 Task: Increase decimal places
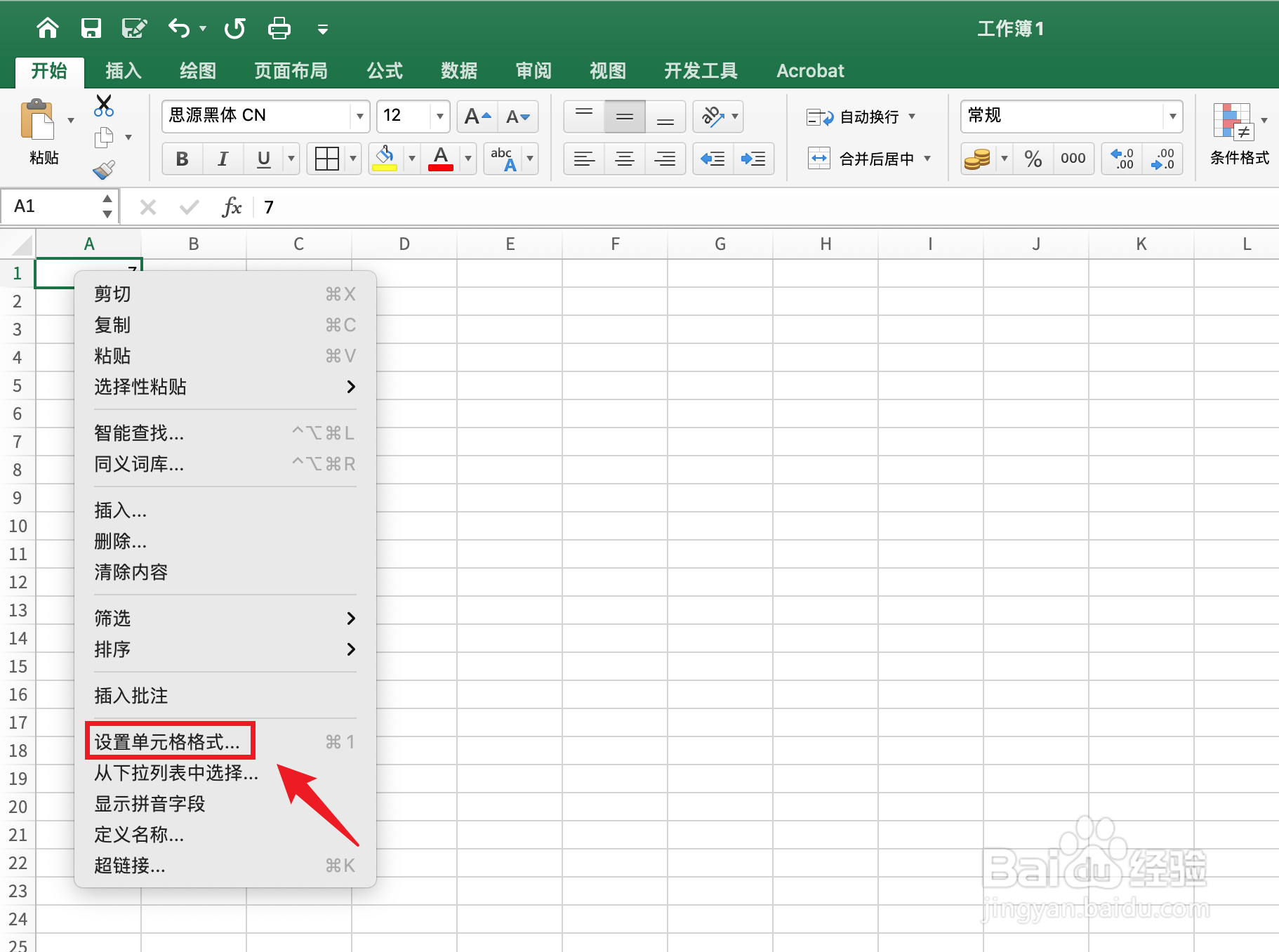[x=1122, y=159]
